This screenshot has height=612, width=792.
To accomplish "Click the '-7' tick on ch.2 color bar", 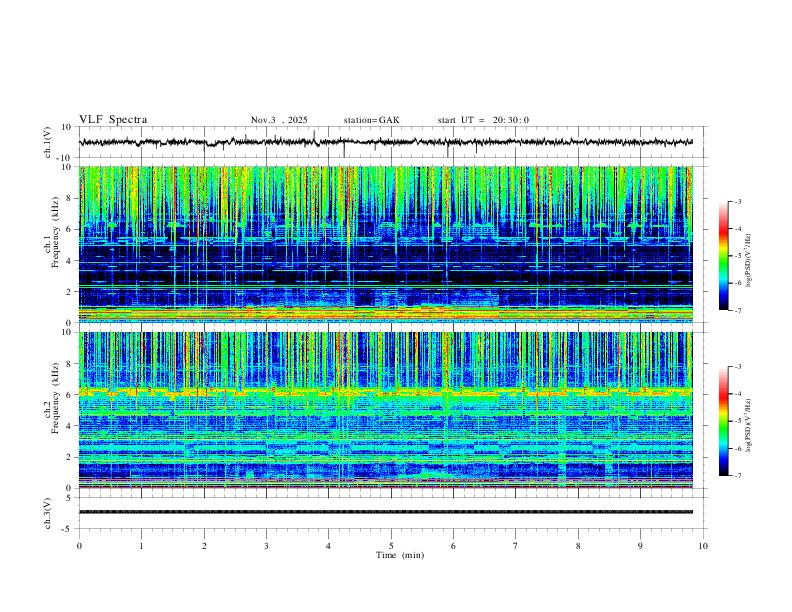I will pos(738,476).
